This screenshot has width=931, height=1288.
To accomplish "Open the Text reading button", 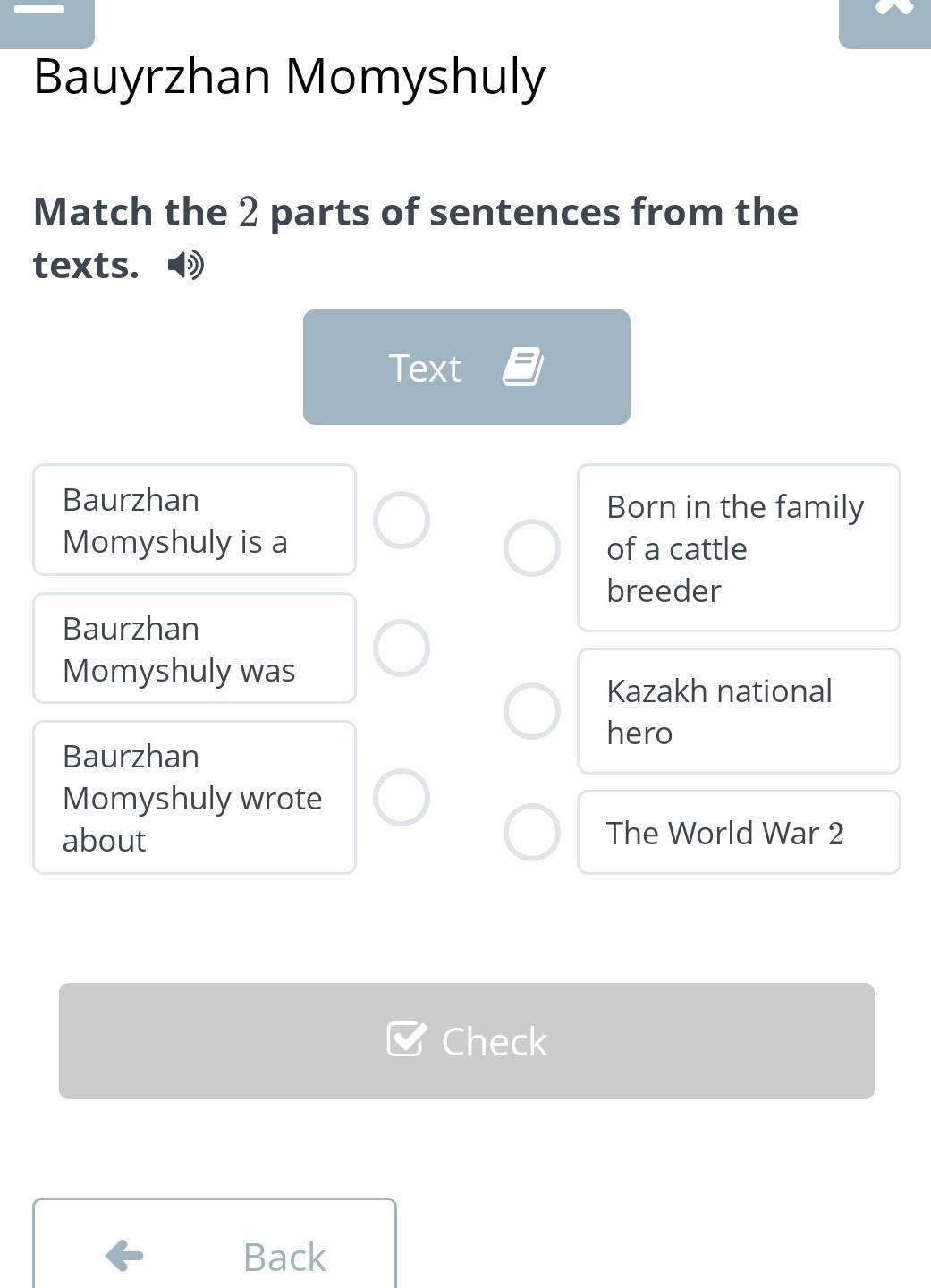I will click(x=466, y=367).
